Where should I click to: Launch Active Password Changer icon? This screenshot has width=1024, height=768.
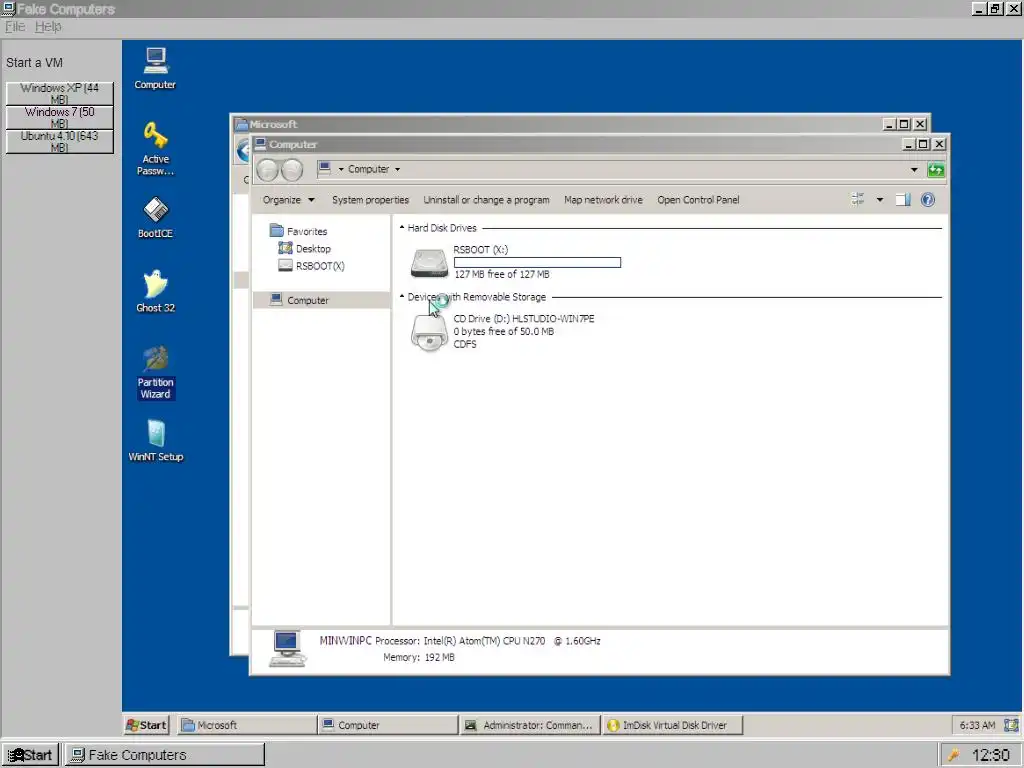coord(155,148)
